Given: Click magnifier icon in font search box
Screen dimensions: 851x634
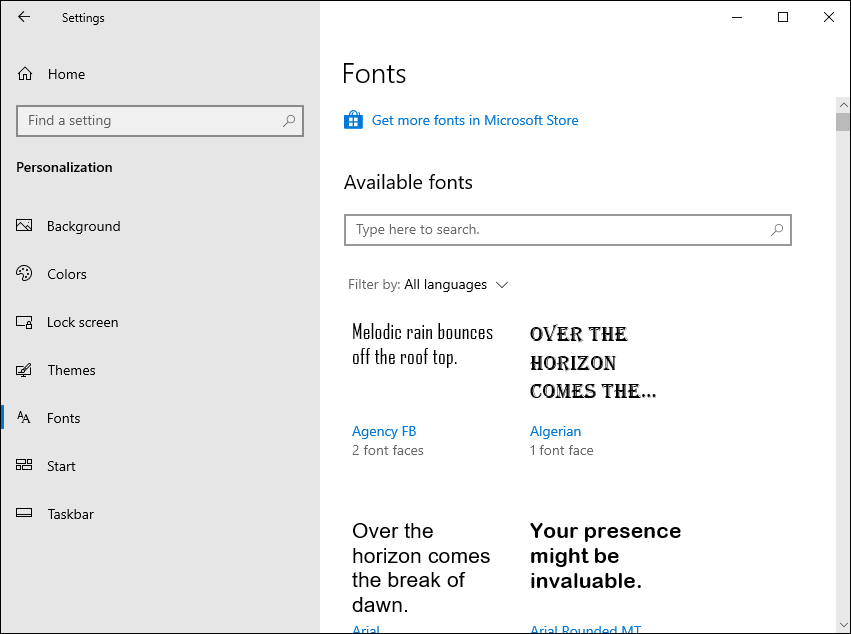Looking at the screenshot, I should click(776, 230).
